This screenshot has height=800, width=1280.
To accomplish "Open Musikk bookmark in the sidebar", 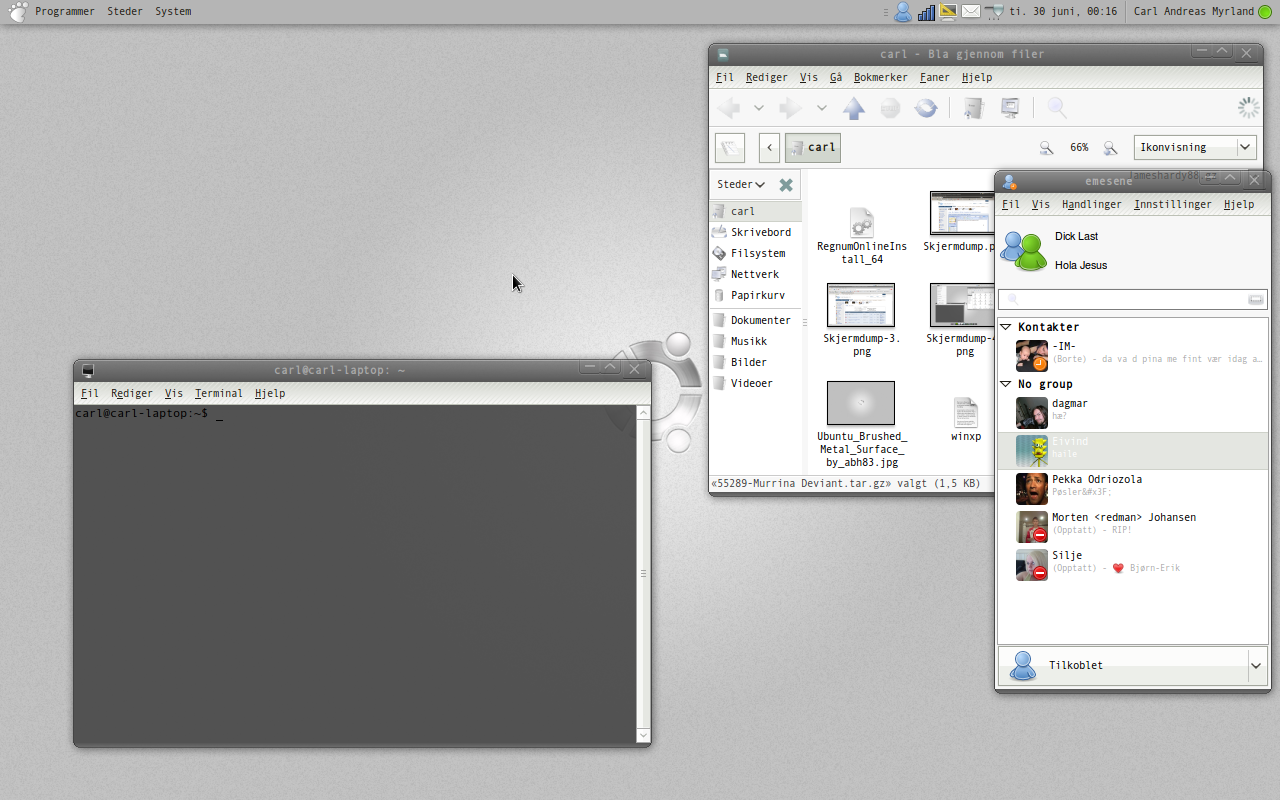I will 755,341.
